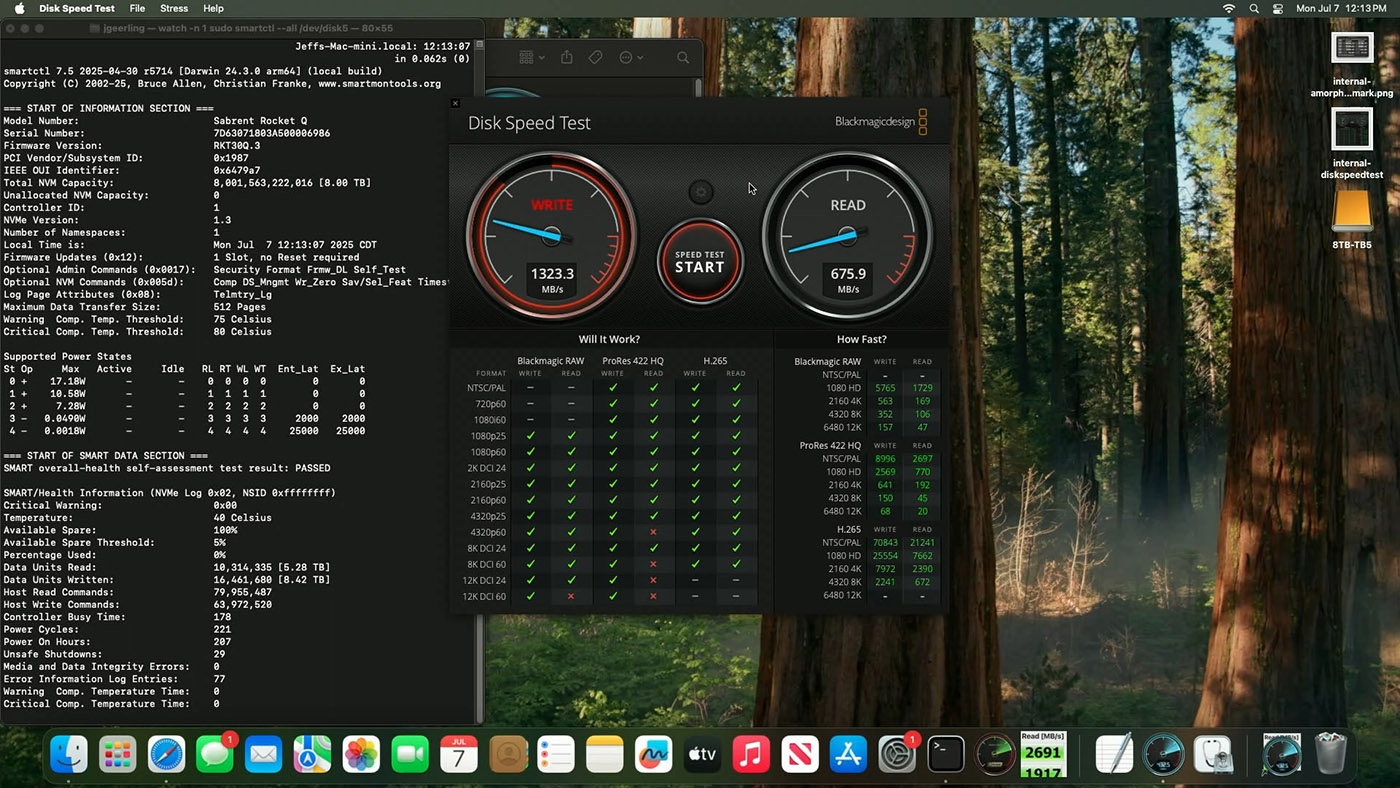Image resolution: width=1400 pixels, height=788 pixels.
Task: Open the Trash
Action: [1331, 754]
